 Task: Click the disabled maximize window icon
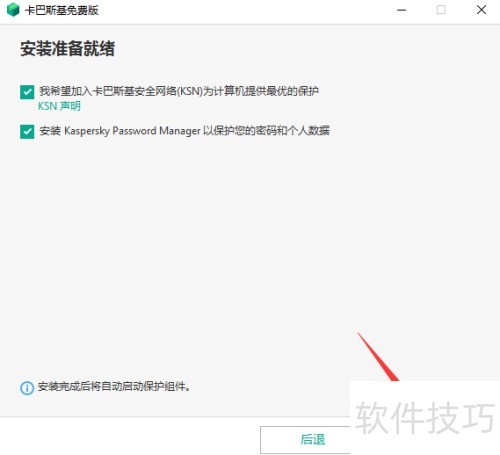tap(441, 10)
